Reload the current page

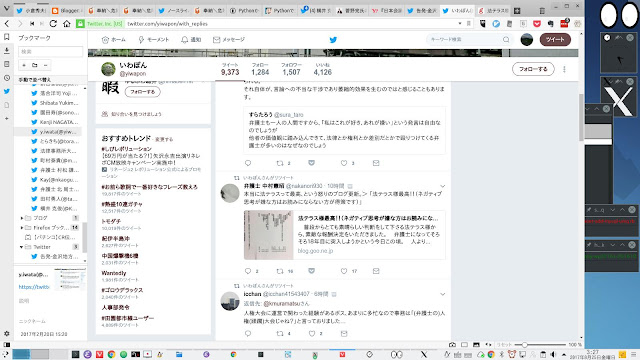[53, 24]
